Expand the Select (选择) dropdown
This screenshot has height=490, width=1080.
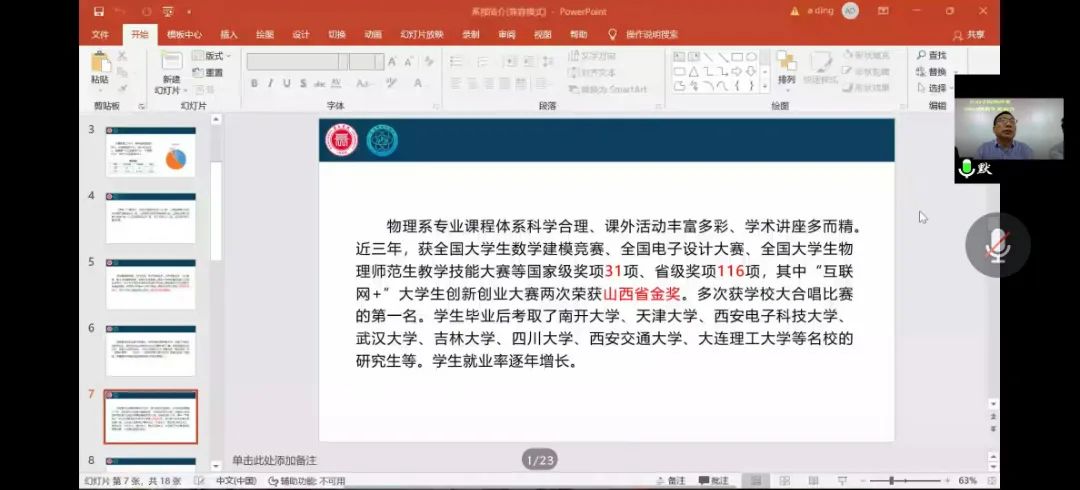coord(935,88)
